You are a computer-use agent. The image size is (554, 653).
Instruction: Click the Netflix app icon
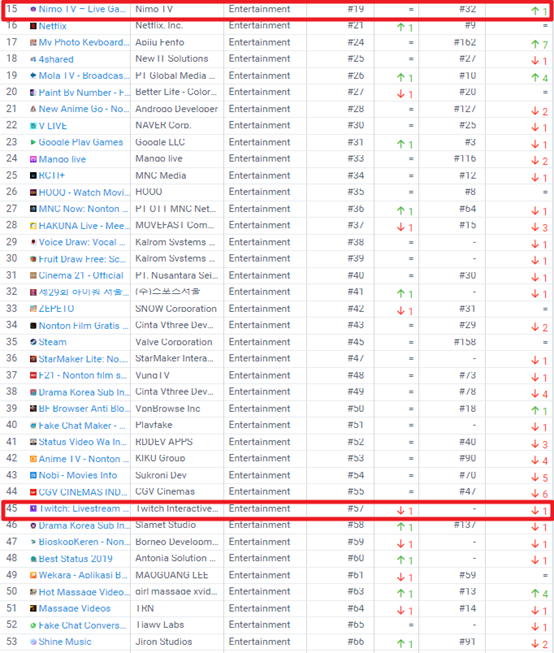point(33,26)
